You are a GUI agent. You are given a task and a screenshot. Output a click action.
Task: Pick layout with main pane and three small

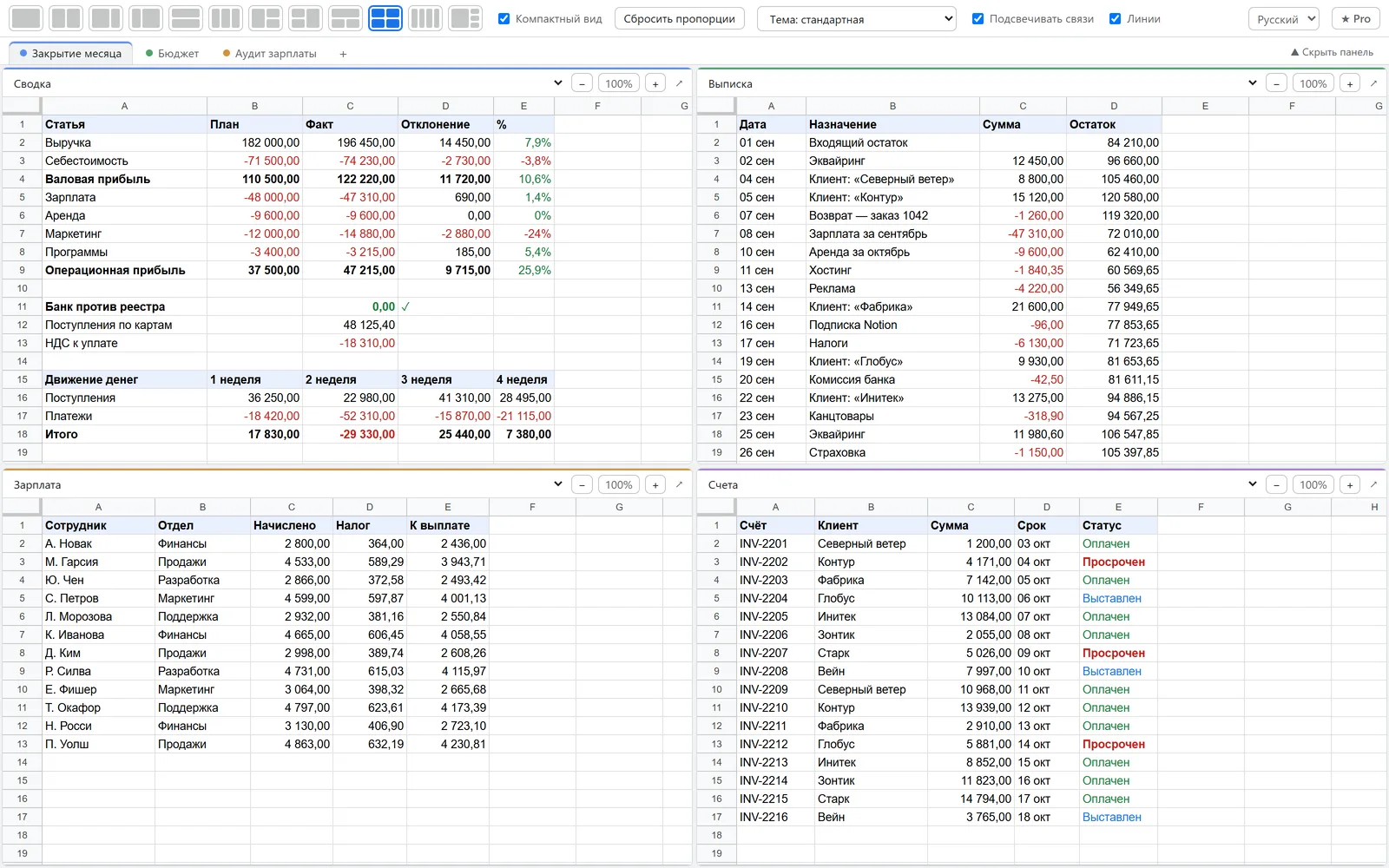[x=465, y=18]
